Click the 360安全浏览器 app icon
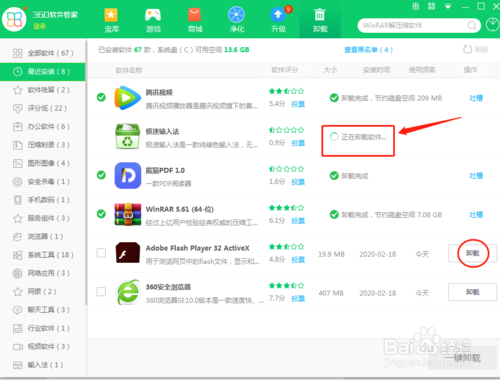Viewport: 500px width, 380px height. 128,292
